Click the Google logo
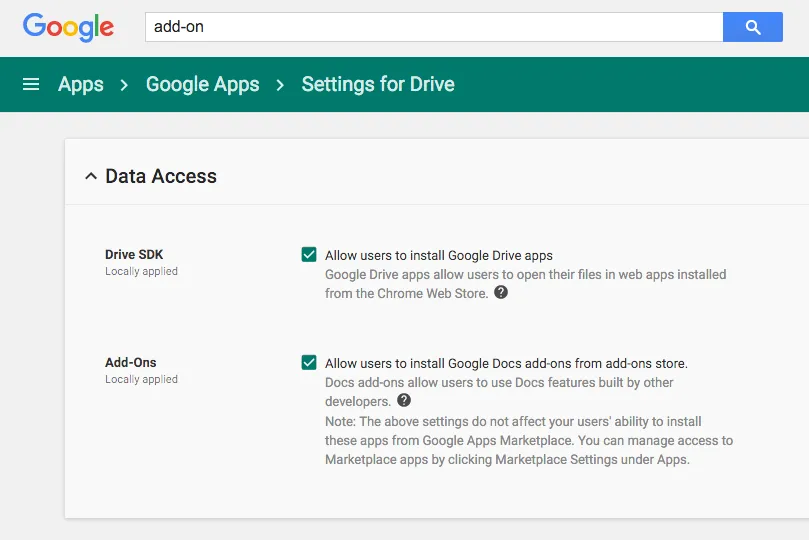 pyautogui.click(x=68, y=27)
